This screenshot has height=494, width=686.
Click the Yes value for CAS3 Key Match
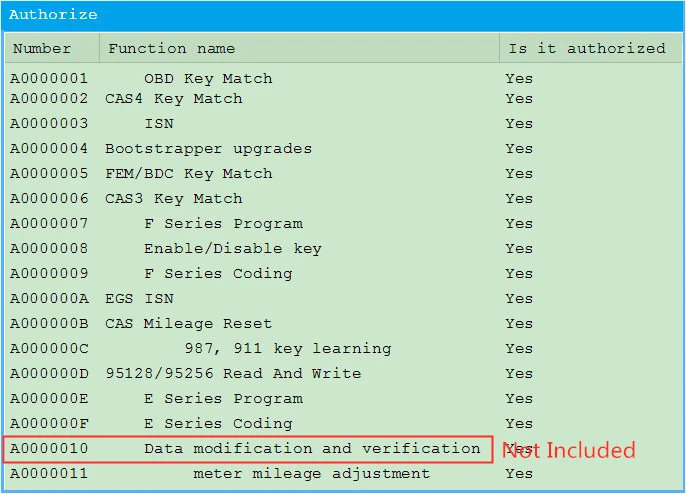[519, 198]
